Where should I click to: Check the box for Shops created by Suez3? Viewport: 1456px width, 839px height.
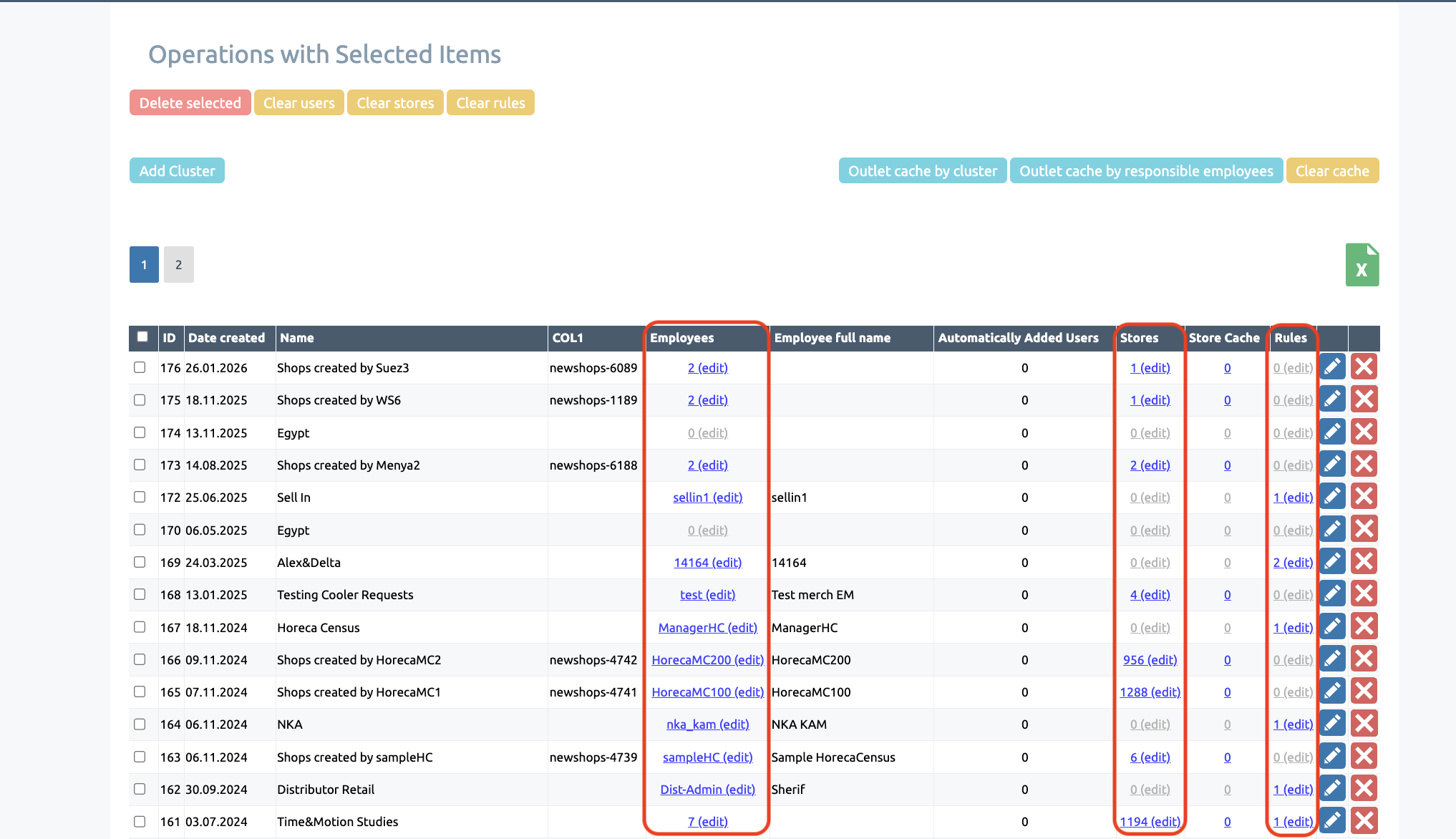click(140, 367)
